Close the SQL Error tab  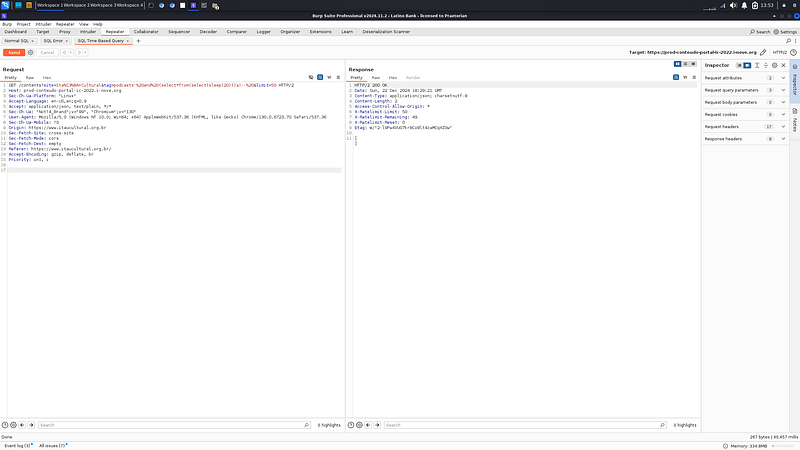66,41
